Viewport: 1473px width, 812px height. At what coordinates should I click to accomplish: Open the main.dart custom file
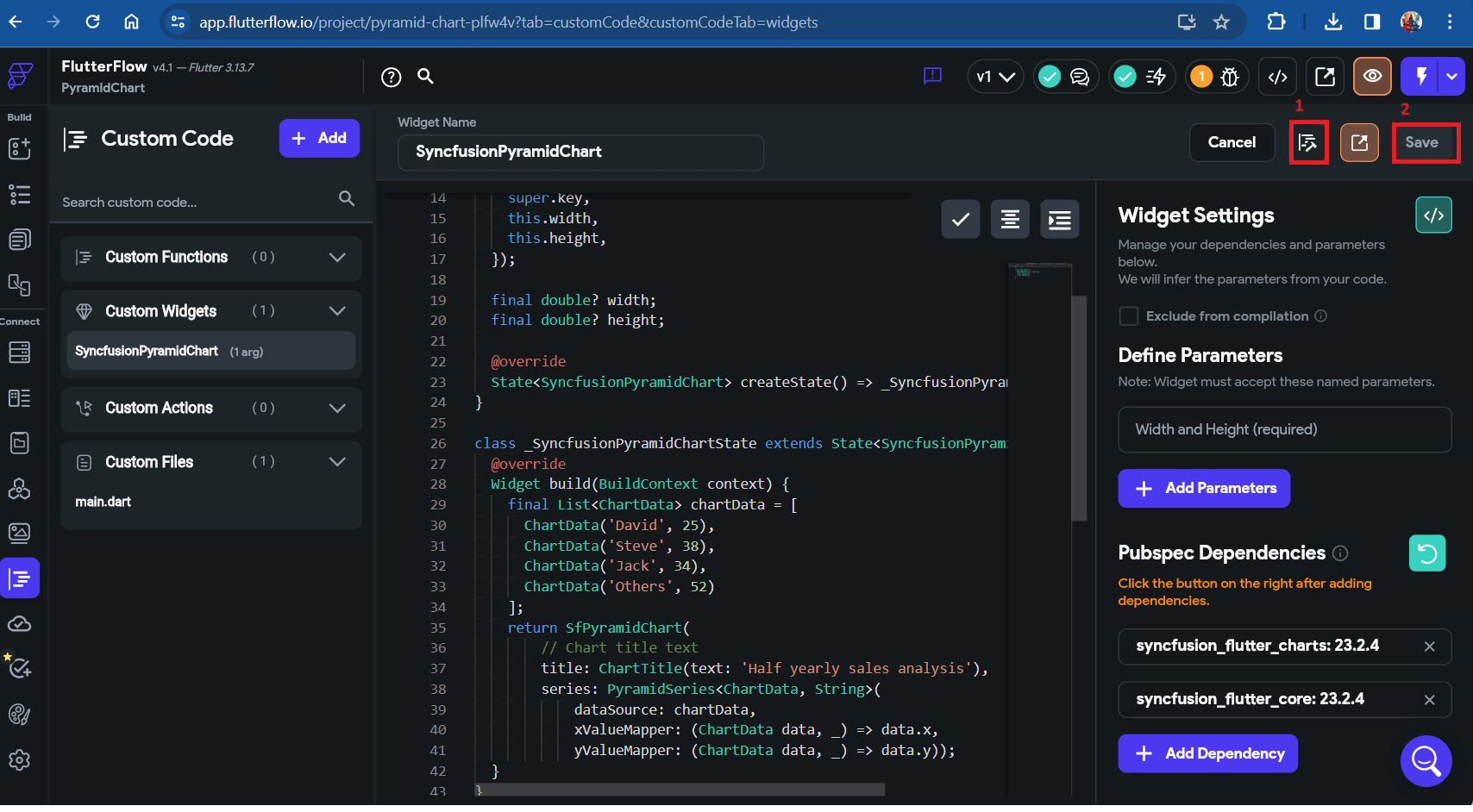(x=103, y=502)
